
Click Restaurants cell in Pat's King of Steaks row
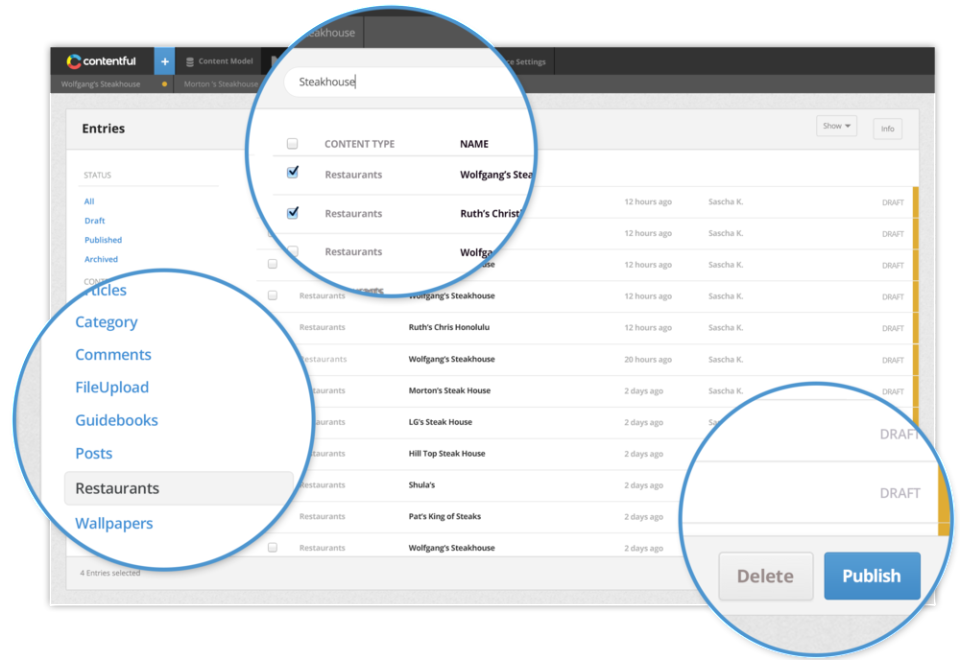(x=322, y=516)
